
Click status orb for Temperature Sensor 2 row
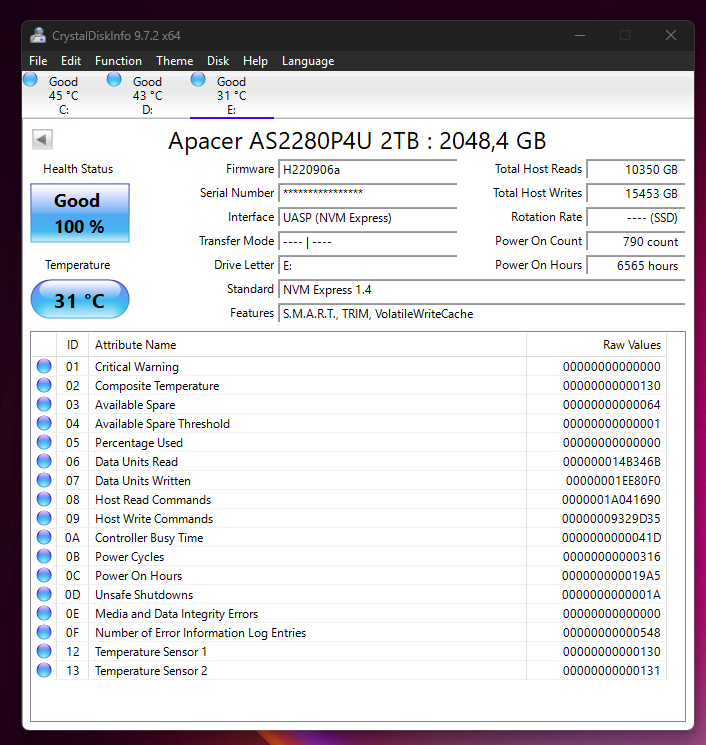point(44,670)
